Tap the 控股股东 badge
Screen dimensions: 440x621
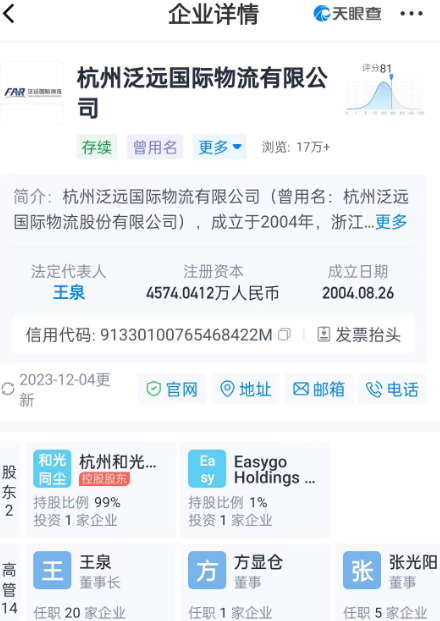coord(105,479)
